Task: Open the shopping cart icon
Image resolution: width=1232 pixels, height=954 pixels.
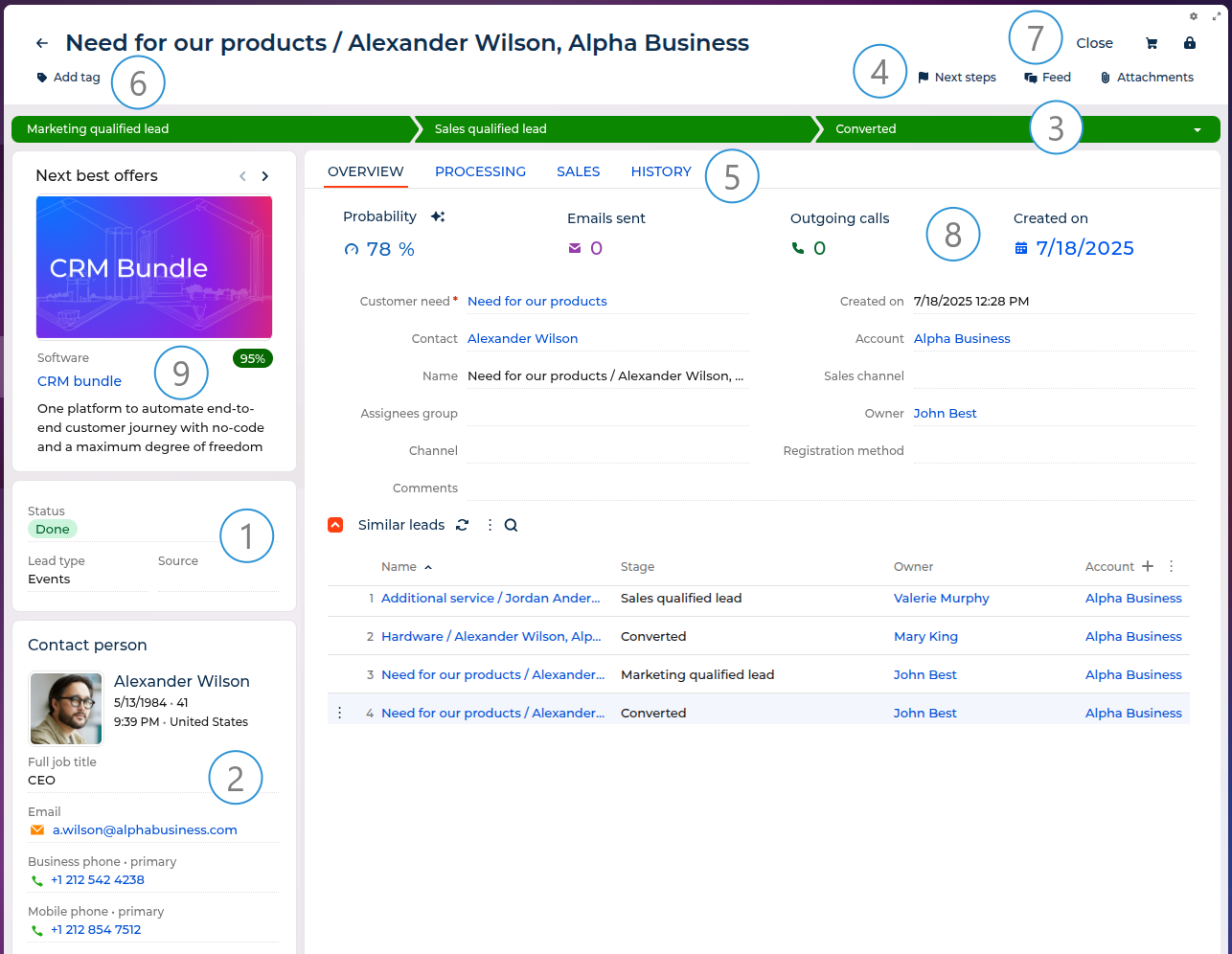Action: 1152,43
